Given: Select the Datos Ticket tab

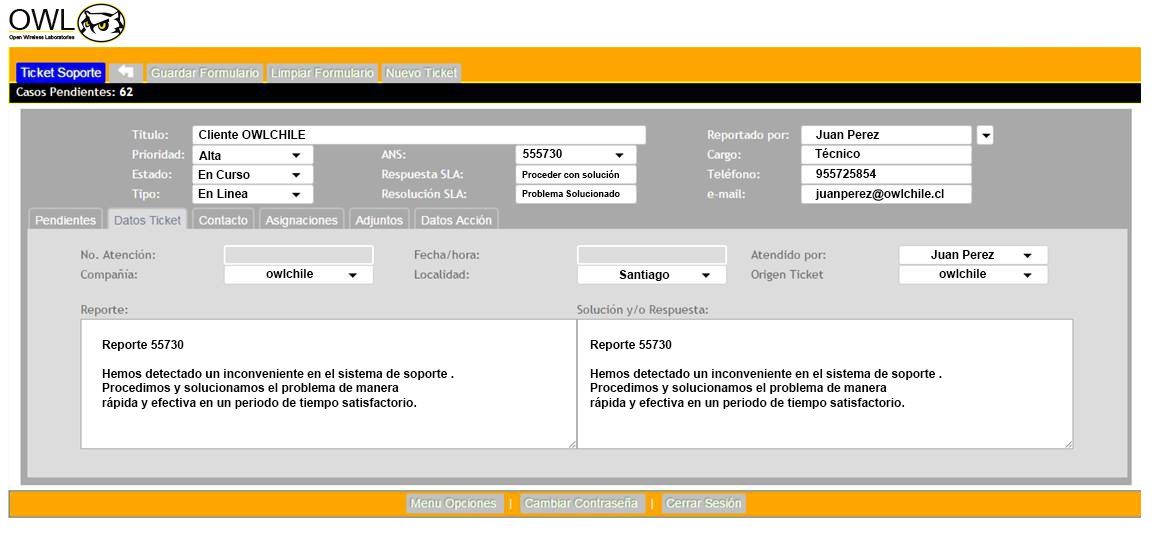Looking at the screenshot, I should pyautogui.click(x=148, y=220).
